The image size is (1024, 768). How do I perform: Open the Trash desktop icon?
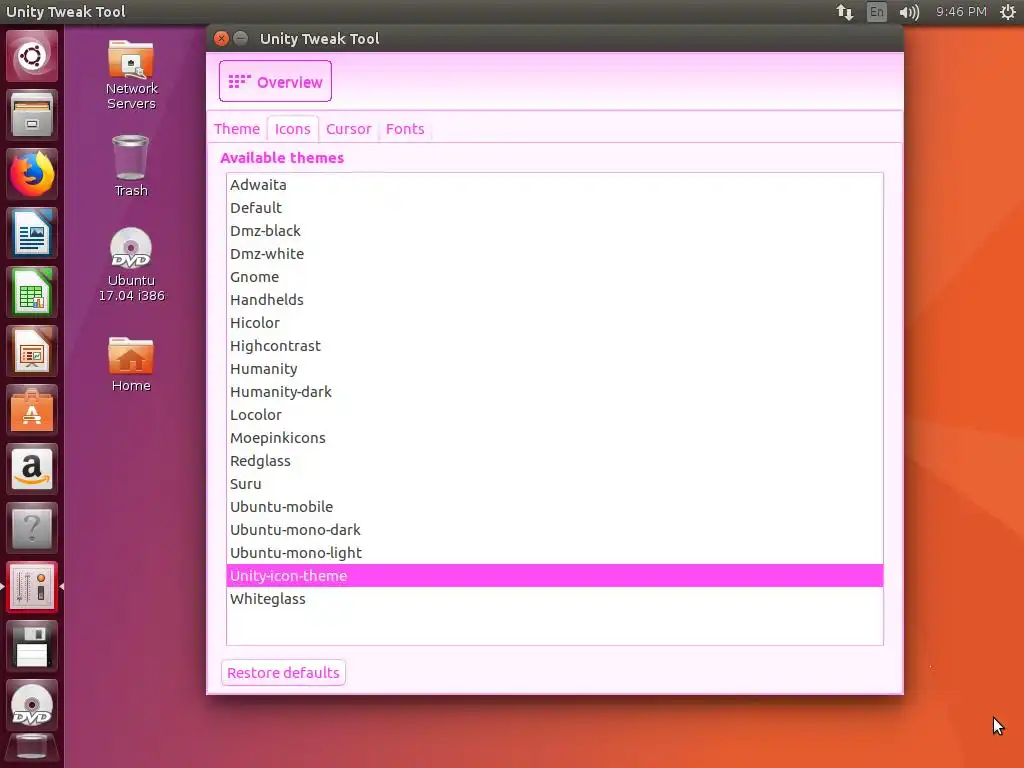[x=131, y=166]
